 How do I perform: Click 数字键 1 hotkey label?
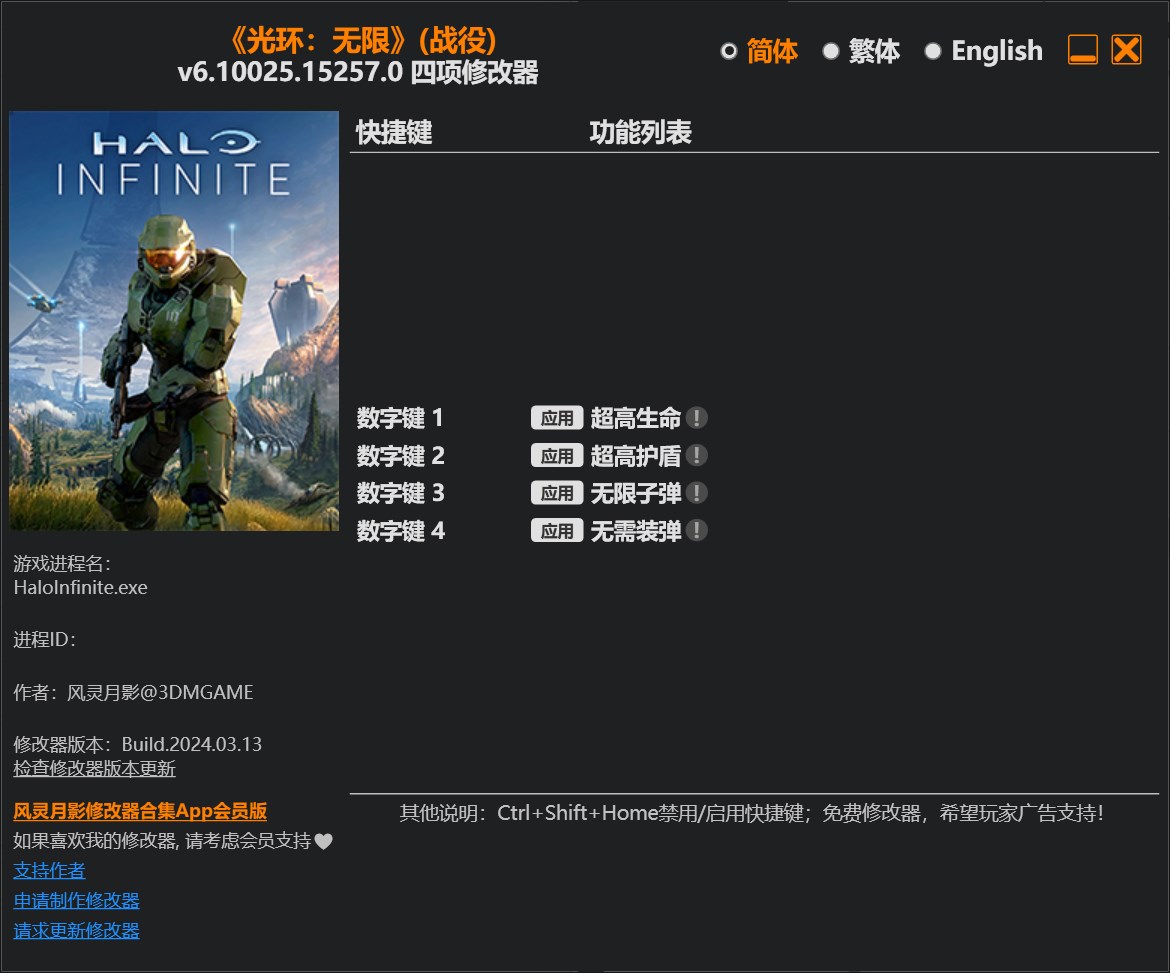[401, 418]
